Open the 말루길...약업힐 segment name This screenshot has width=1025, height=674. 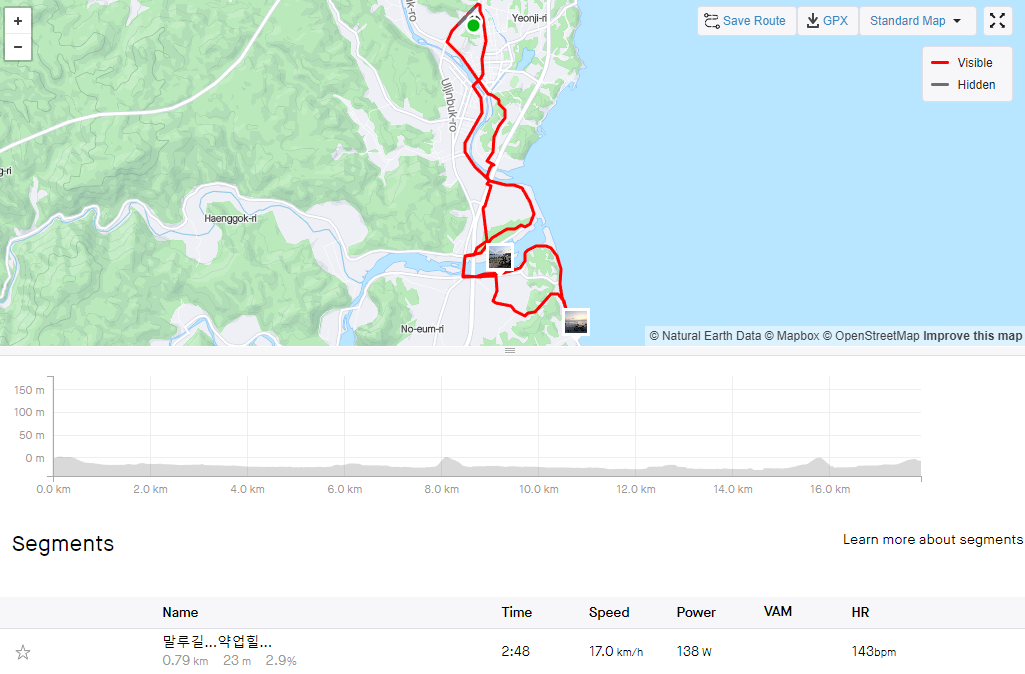[217, 641]
